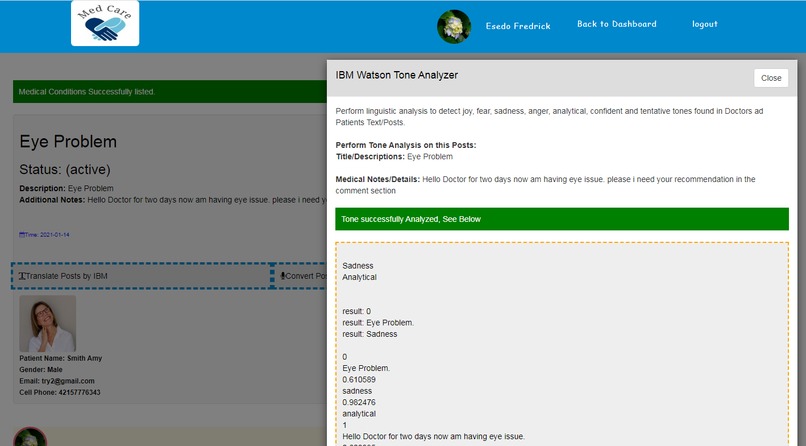Viewport: 806px width, 446px height.
Task: Click the Patient Name: Smith Amy text
Action: click(61, 358)
